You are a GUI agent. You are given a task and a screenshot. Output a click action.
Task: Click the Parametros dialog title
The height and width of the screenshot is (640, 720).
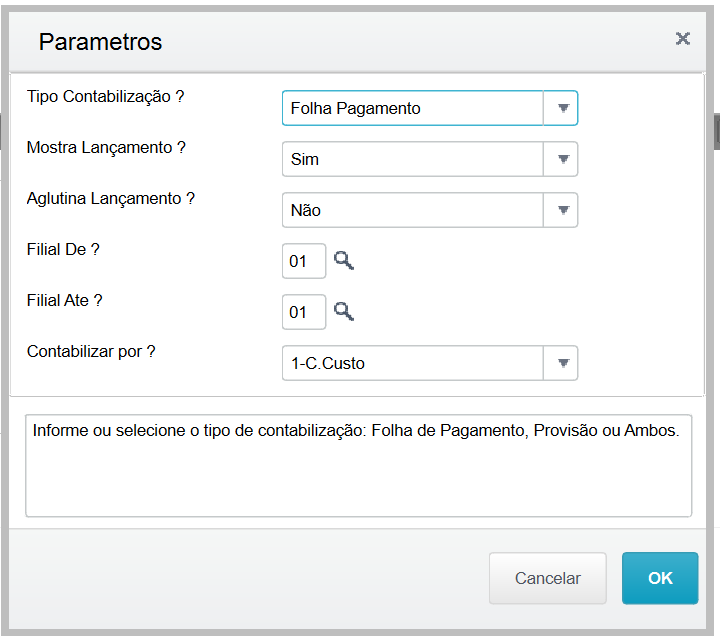(100, 42)
